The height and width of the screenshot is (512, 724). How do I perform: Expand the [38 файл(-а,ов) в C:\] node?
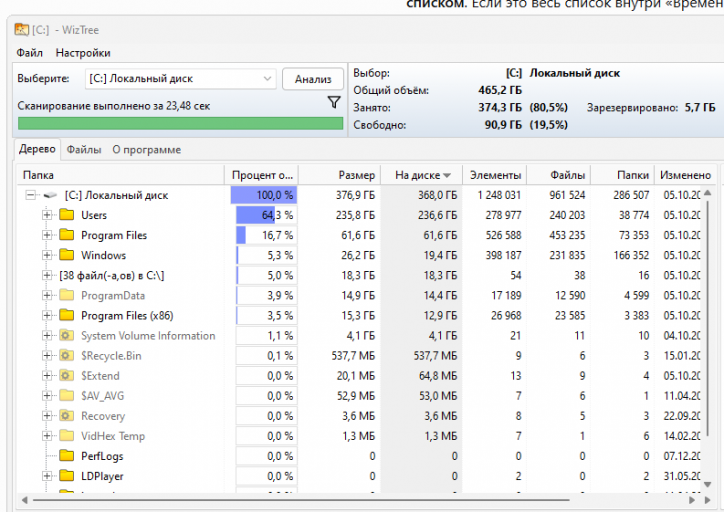coord(47,275)
